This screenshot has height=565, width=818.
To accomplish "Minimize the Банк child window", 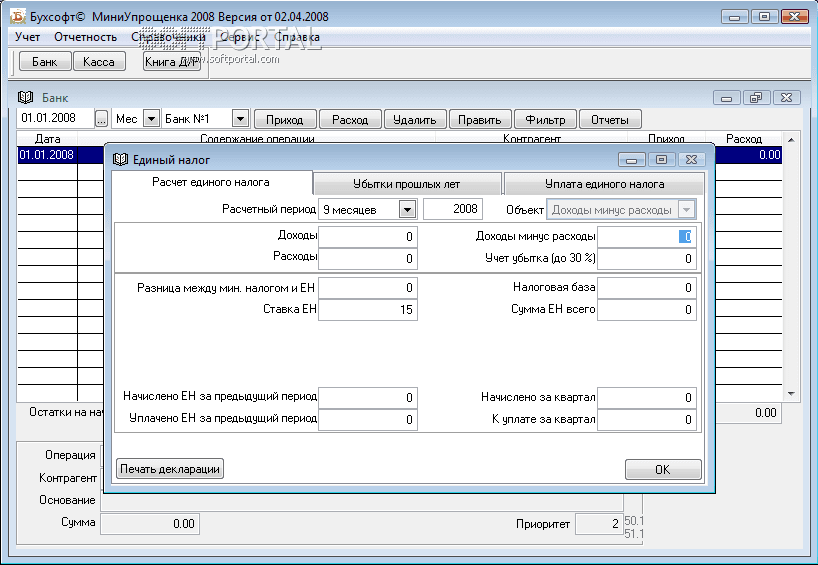I will point(726,98).
